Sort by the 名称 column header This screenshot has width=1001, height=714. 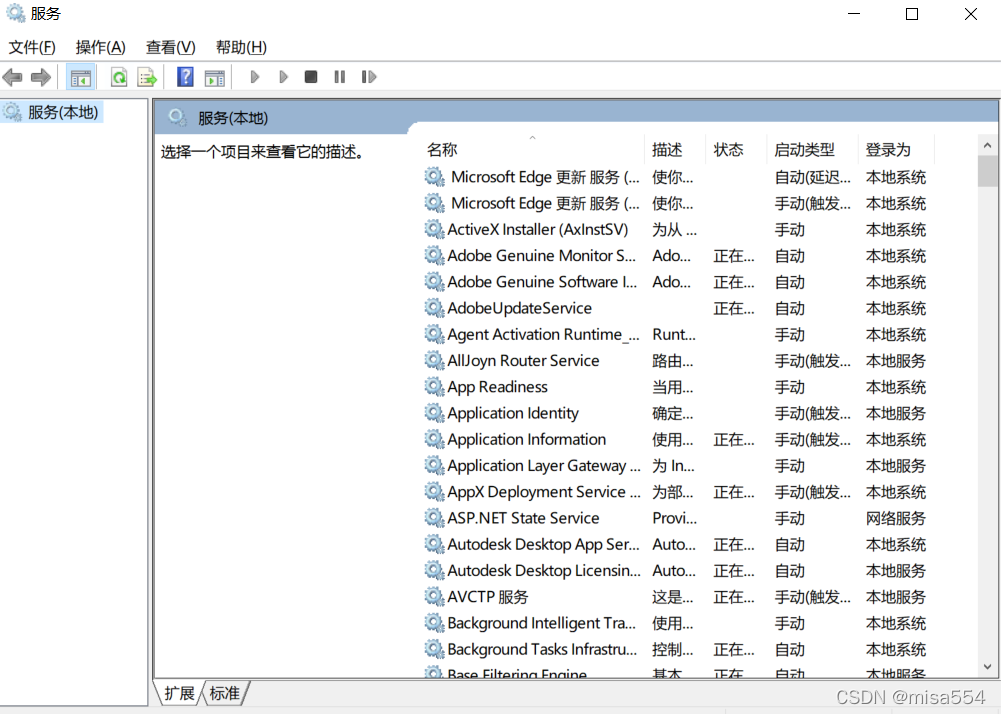[532, 149]
